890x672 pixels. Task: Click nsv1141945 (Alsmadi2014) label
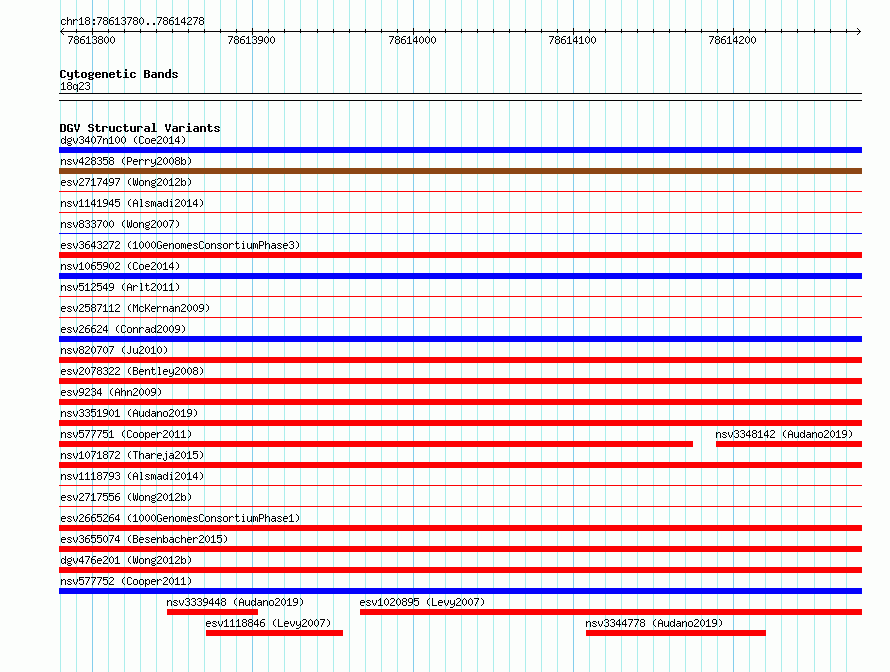(132, 203)
